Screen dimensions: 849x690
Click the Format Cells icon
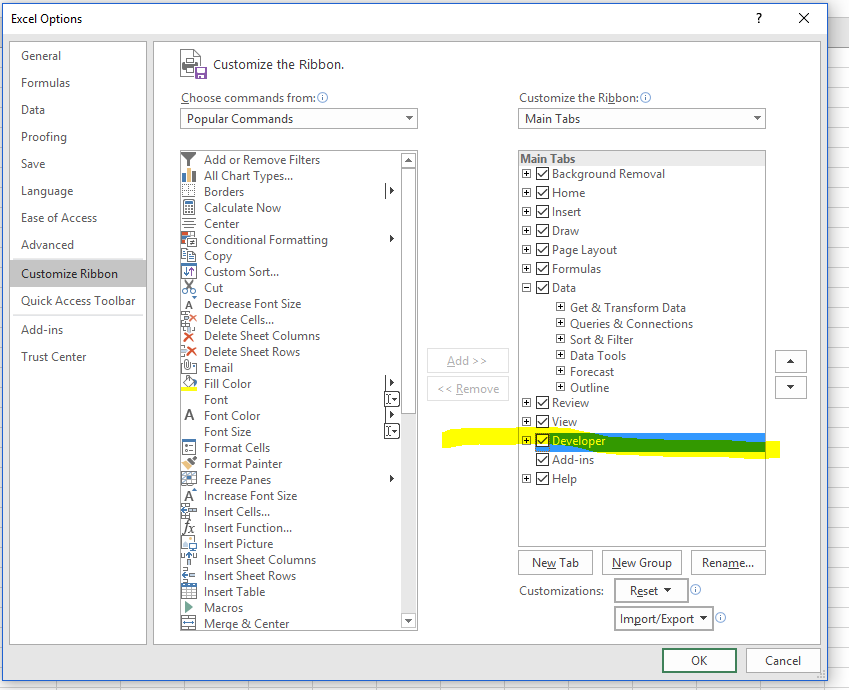(188, 447)
